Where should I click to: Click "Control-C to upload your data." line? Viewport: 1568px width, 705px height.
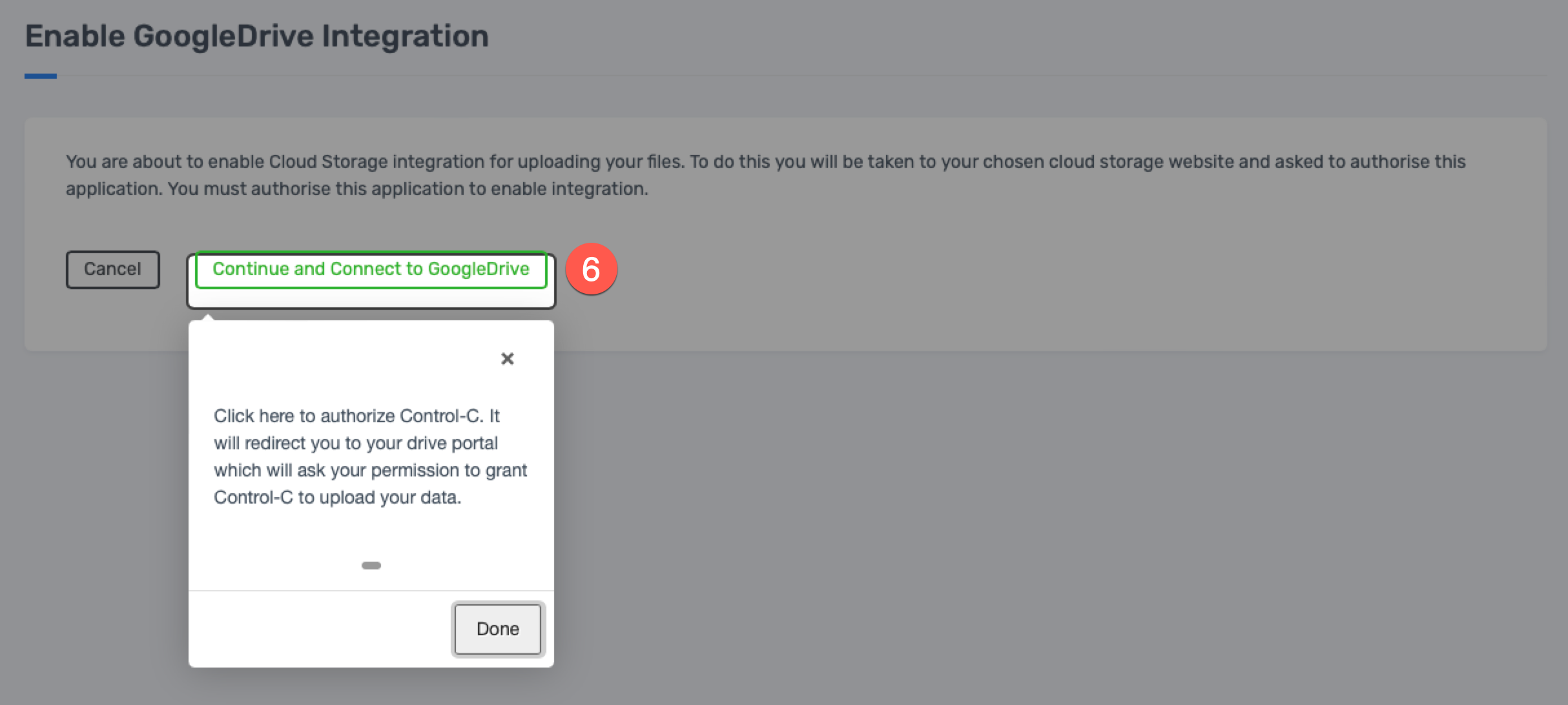(337, 497)
